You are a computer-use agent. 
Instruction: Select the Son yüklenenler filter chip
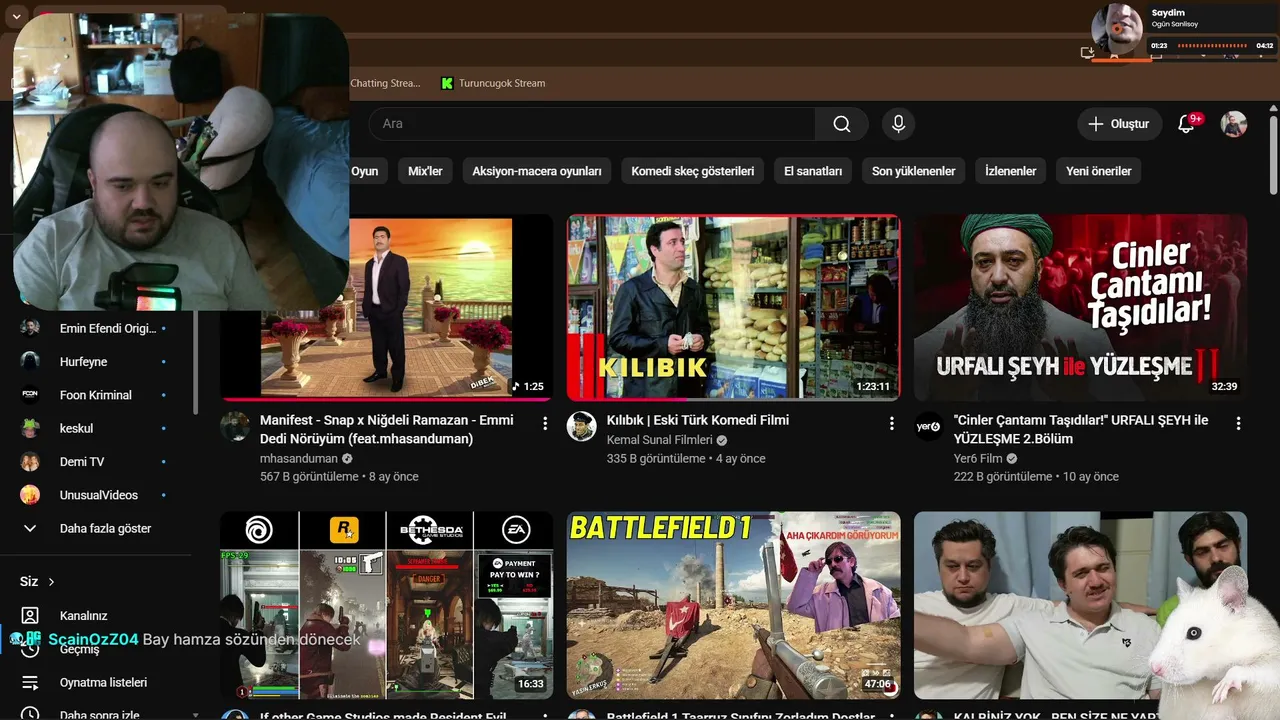pos(913,171)
